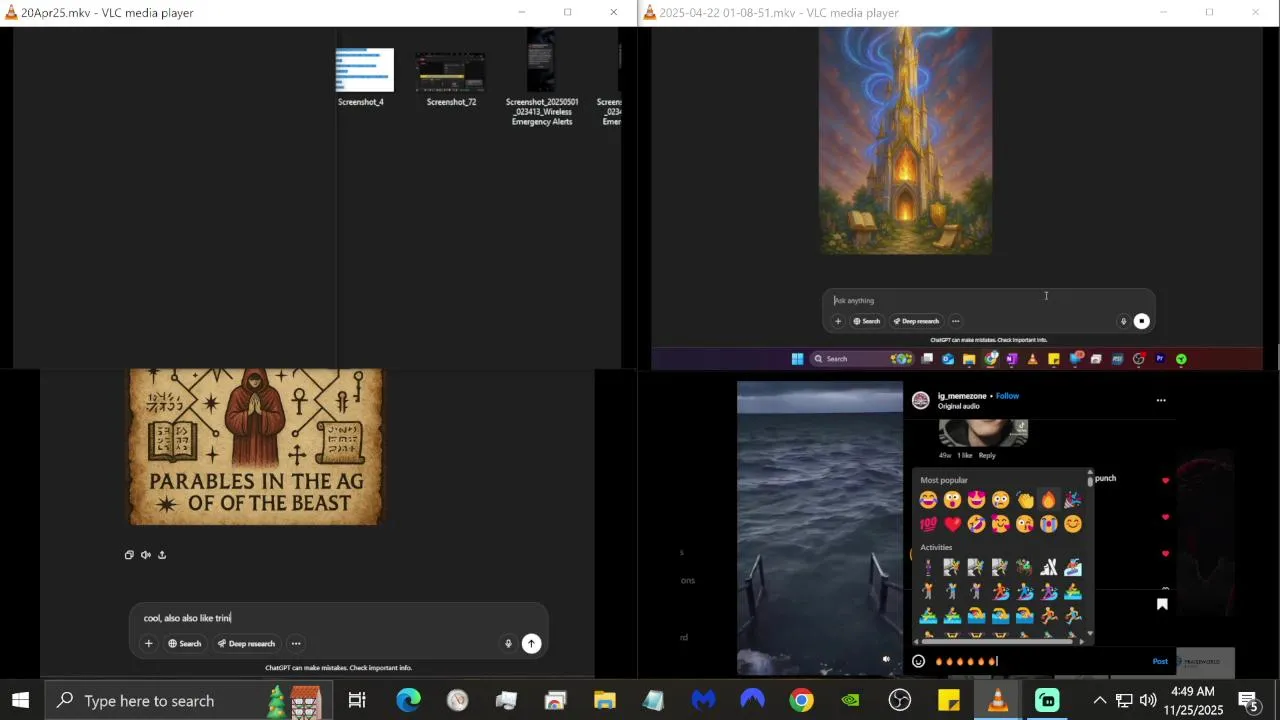Click smiley emoji button beside comment field
The height and width of the screenshot is (720, 1280).
tap(918, 661)
